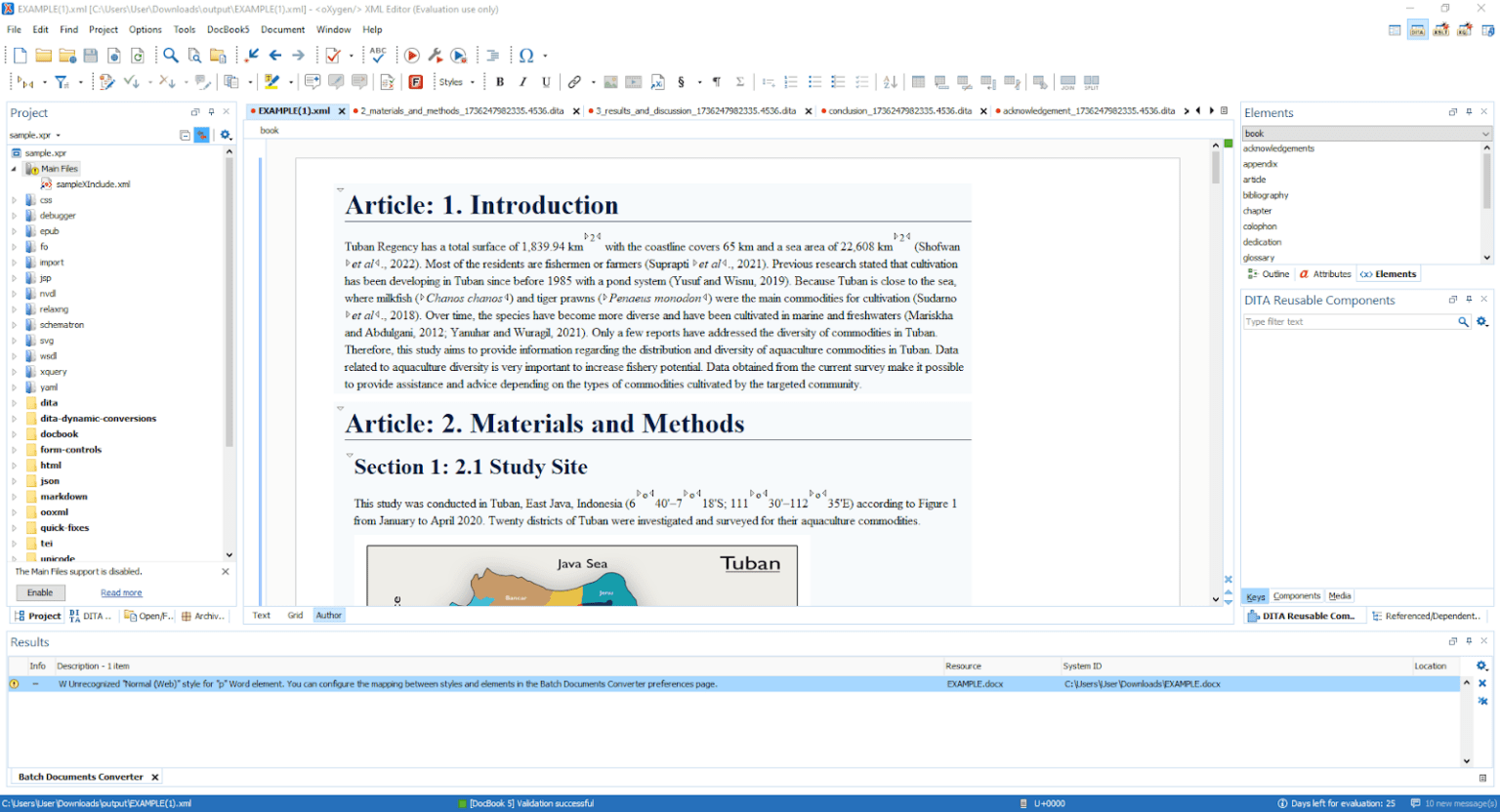1500x812 pixels.
Task: Click the Validate document icon
Action: pos(331,55)
